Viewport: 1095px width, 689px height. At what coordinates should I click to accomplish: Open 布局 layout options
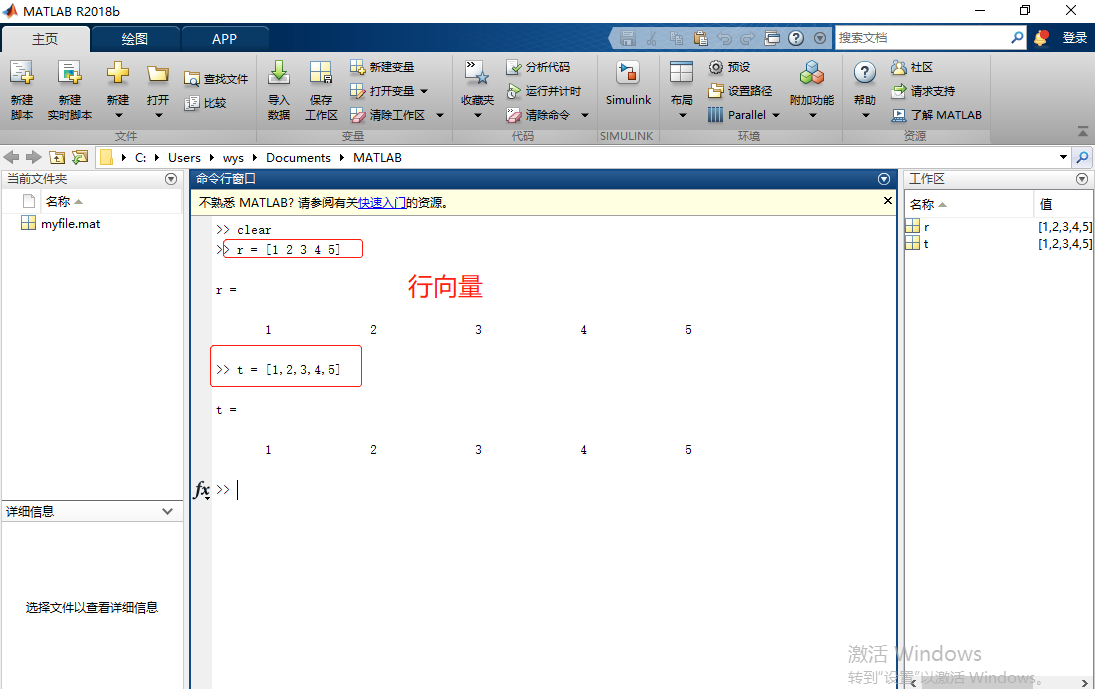pyautogui.click(x=682, y=90)
